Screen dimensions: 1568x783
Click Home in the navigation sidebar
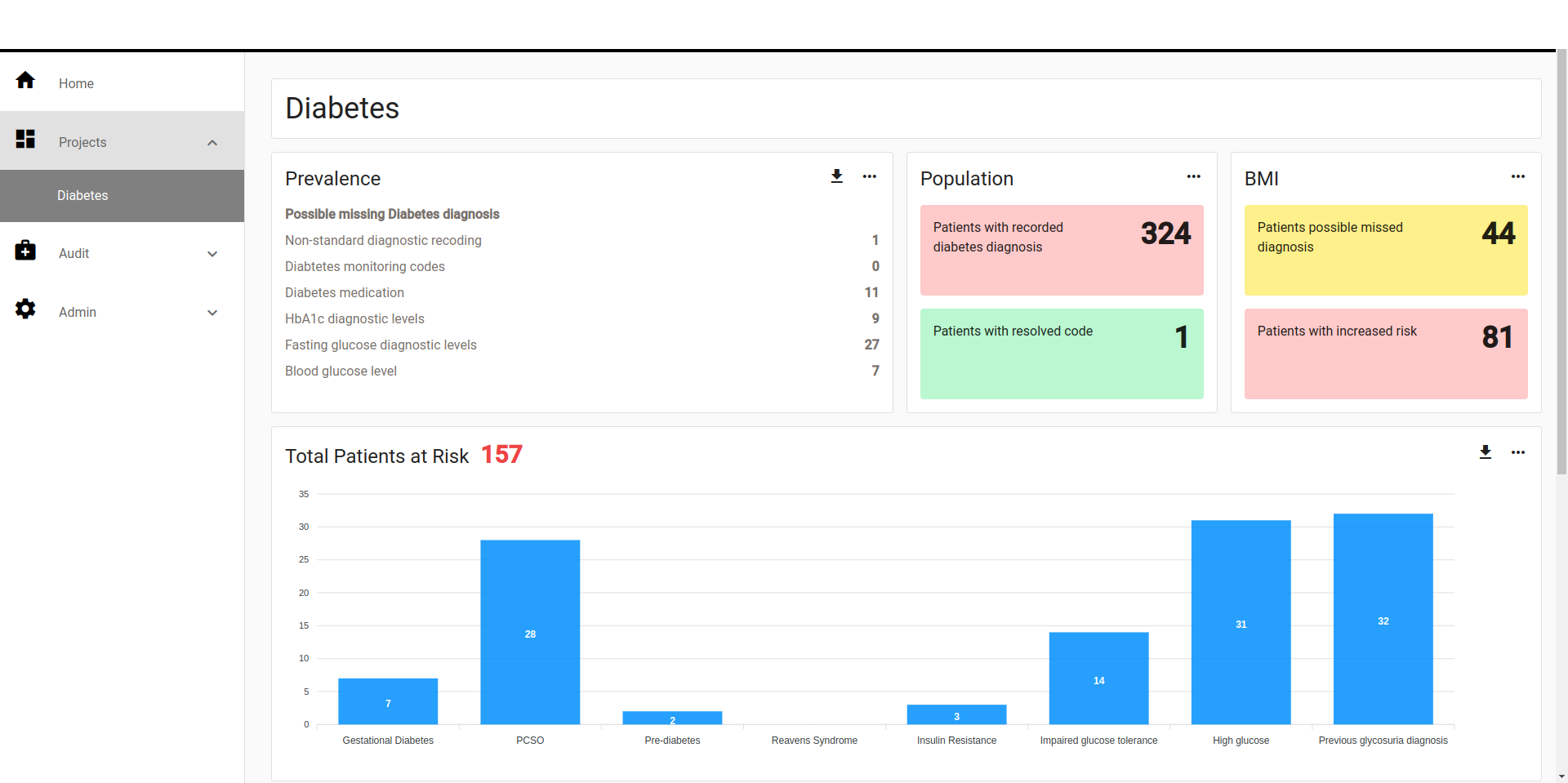point(75,83)
